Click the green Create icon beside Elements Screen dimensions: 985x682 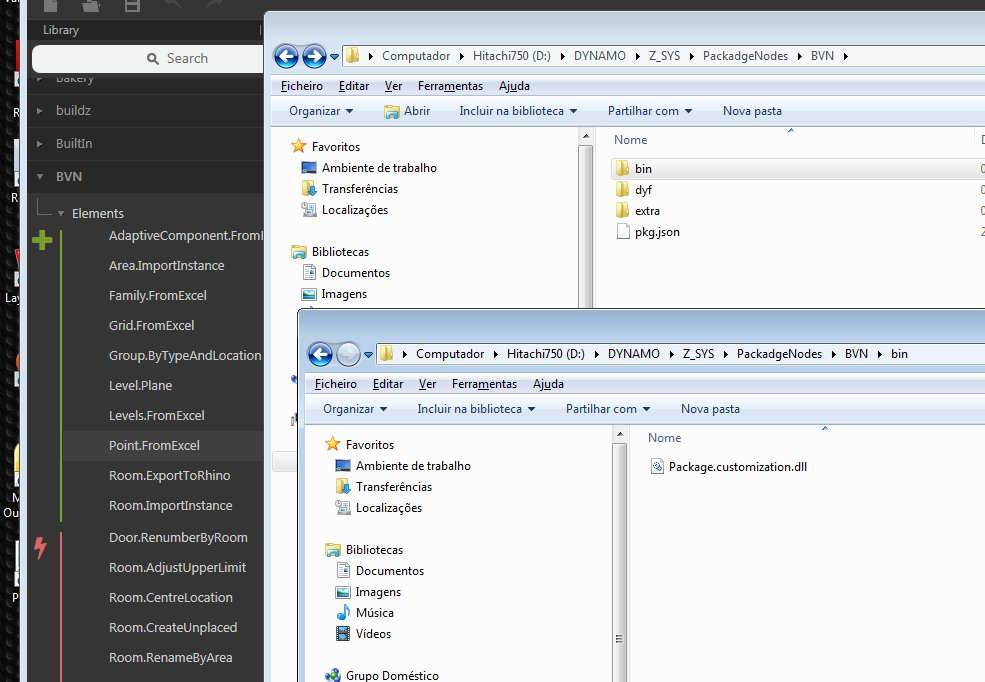pyautogui.click(x=41, y=240)
